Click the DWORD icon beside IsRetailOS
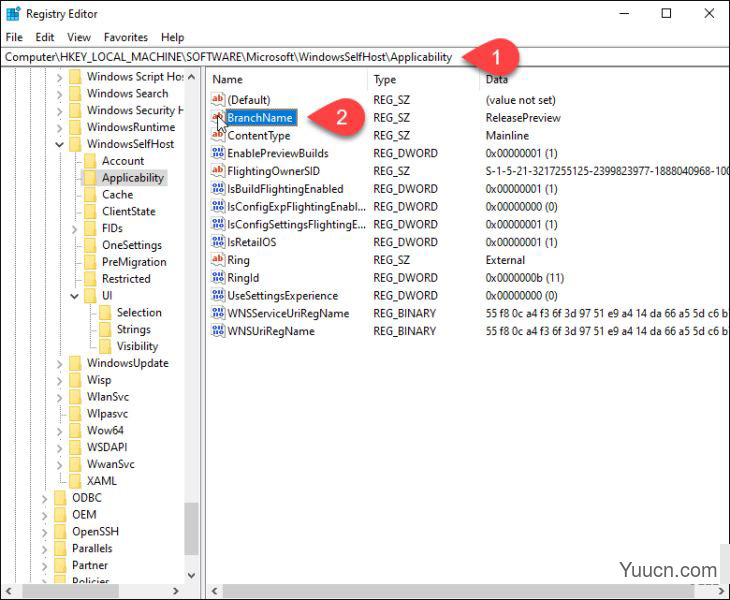730x600 pixels. click(217, 242)
